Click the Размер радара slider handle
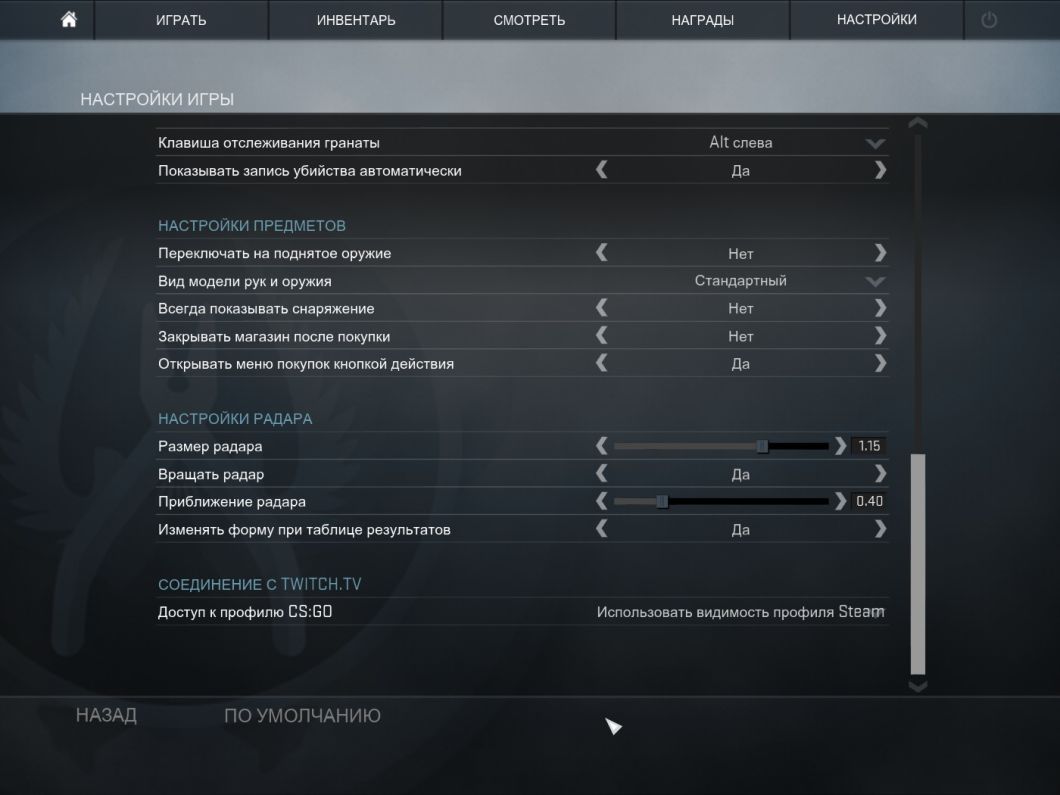The image size is (1060, 795). point(762,446)
